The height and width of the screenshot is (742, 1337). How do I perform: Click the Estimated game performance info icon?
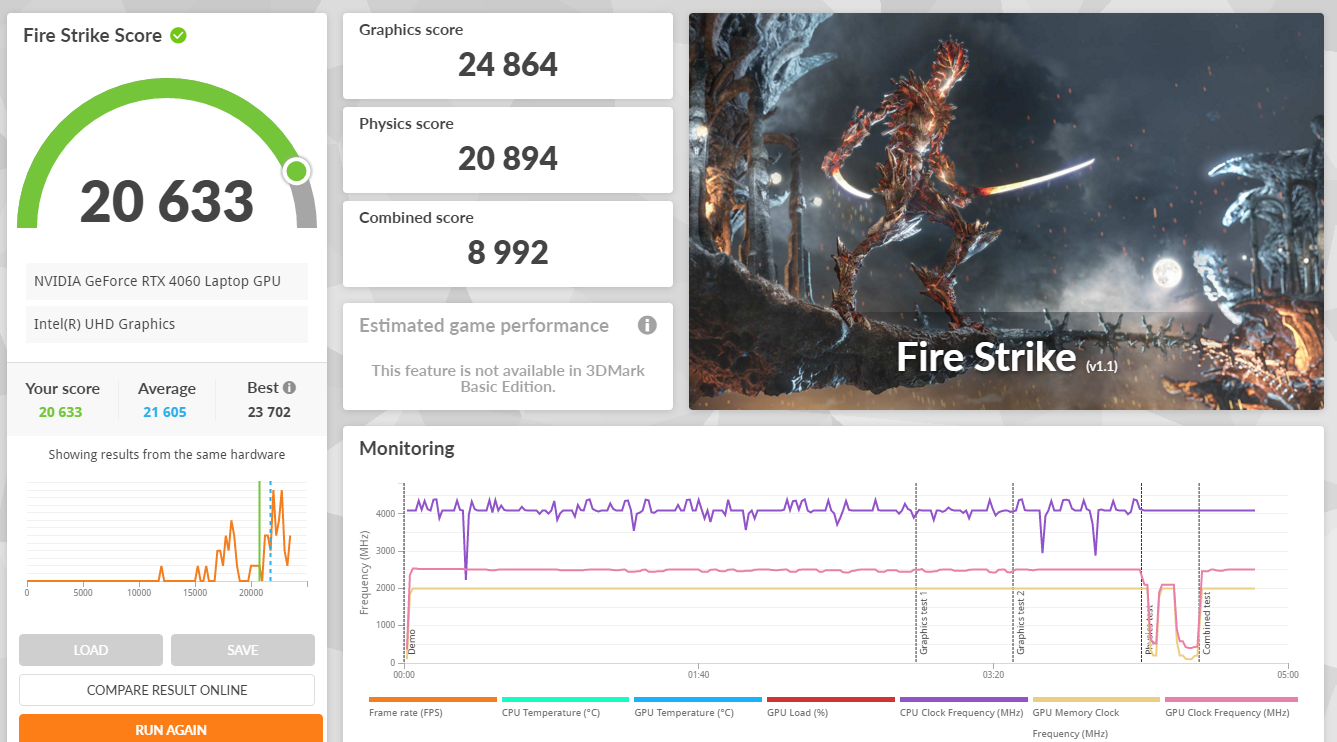coord(647,325)
